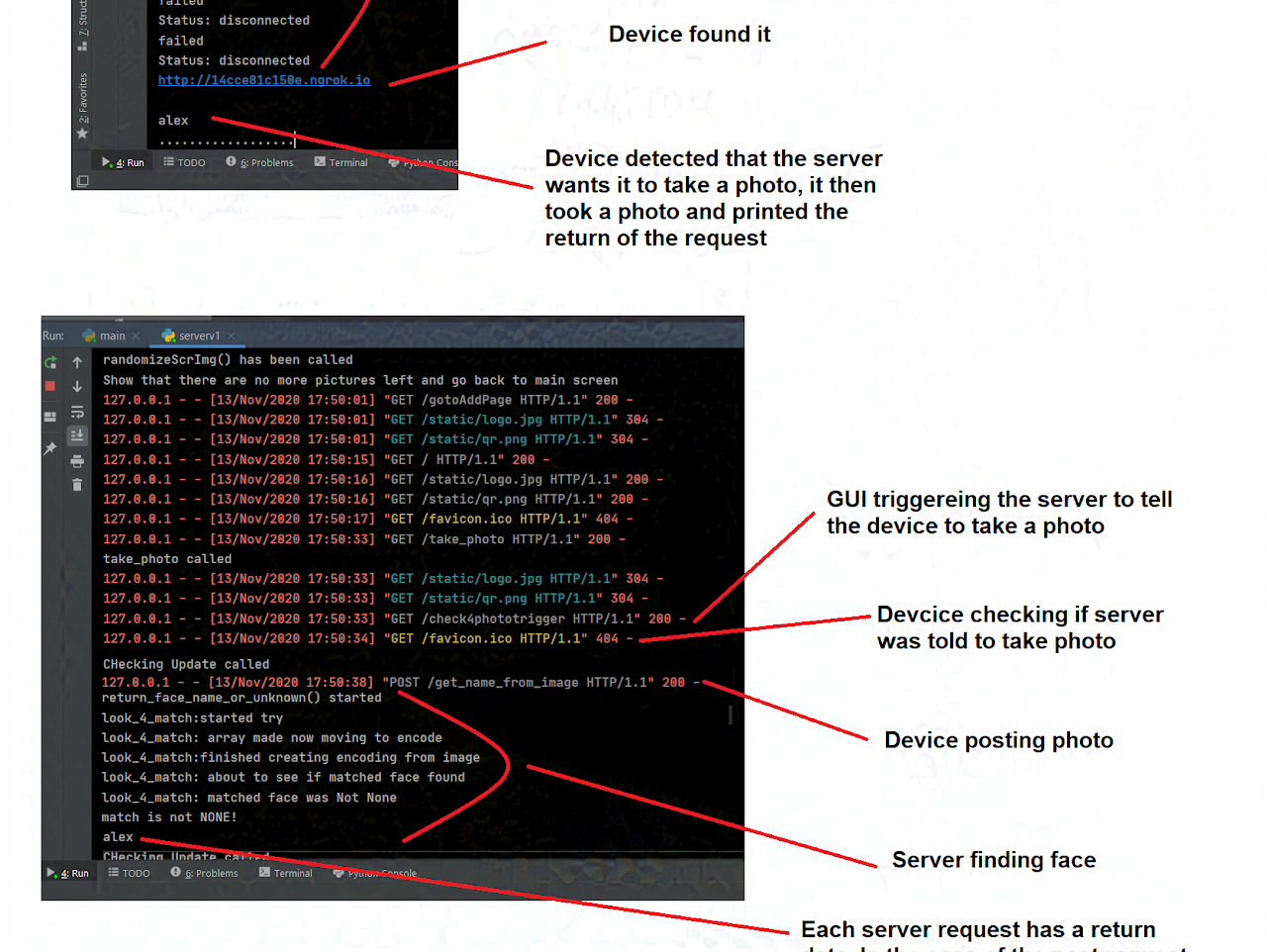Click the Rerun icon in the serverv1 Run panel
This screenshot has height=952, width=1267.
pos(50,362)
